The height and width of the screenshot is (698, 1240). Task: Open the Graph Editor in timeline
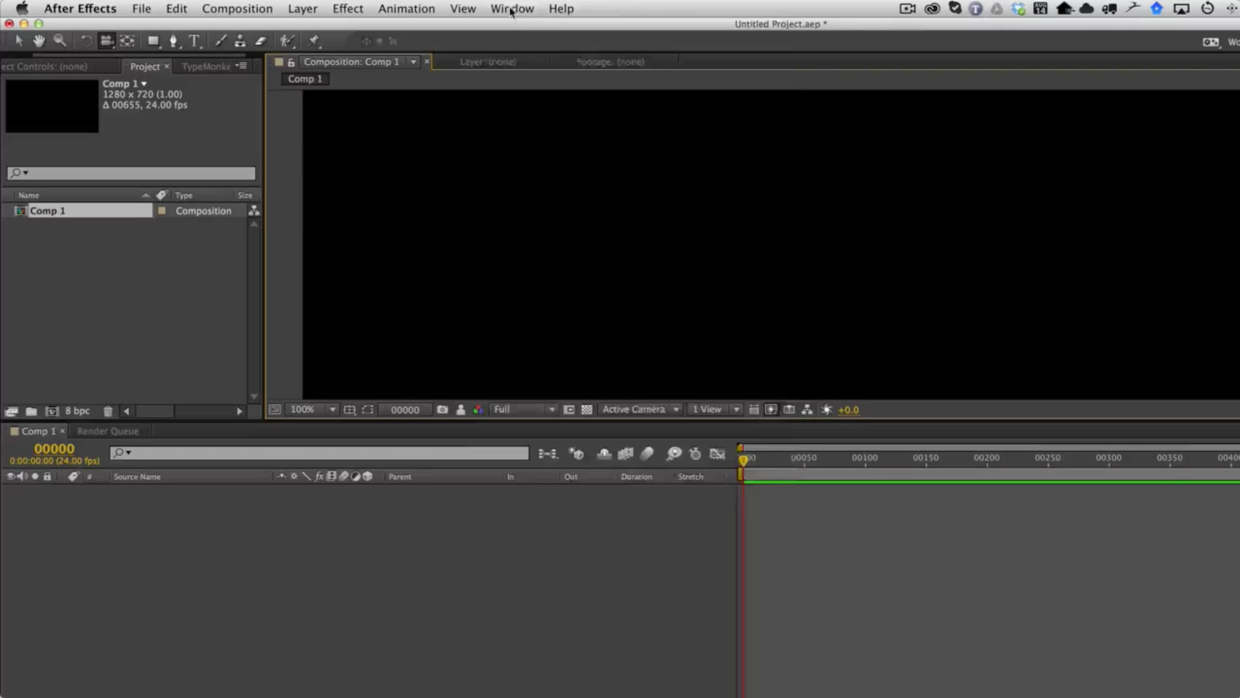pyautogui.click(x=717, y=454)
